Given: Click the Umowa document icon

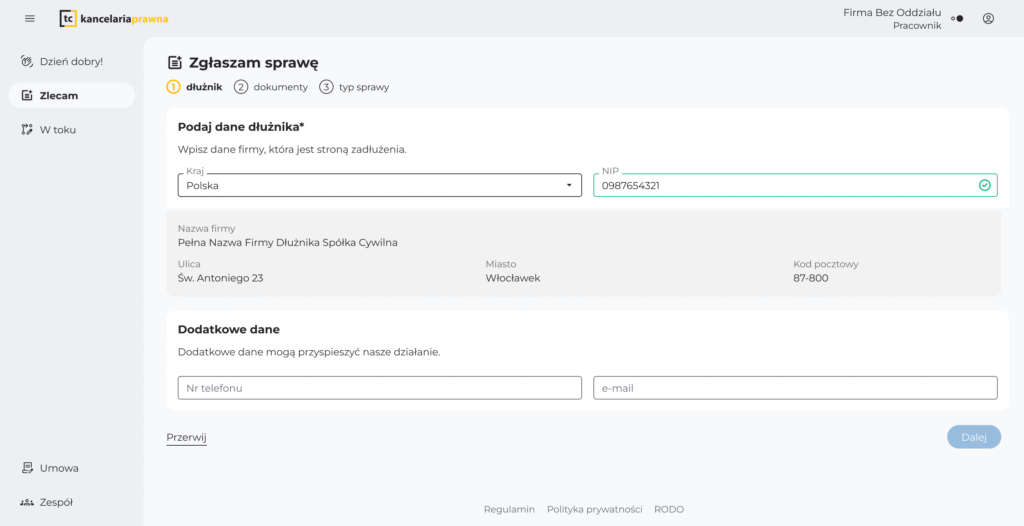Looking at the screenshot, I should (x=27, y=468).
